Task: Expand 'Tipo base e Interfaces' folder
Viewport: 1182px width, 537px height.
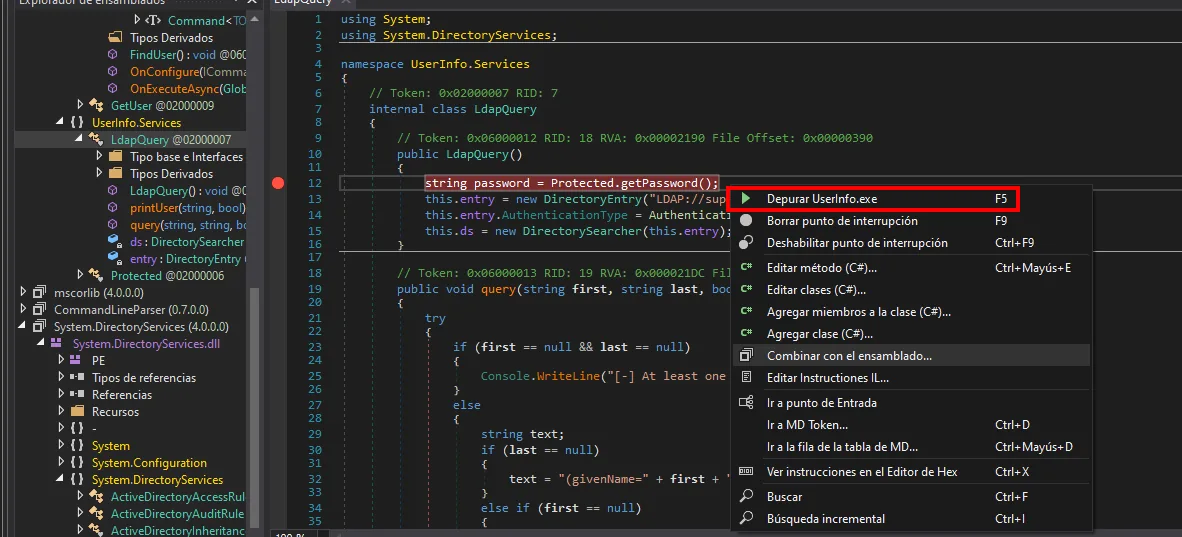Action: click(x=99, y=156)
